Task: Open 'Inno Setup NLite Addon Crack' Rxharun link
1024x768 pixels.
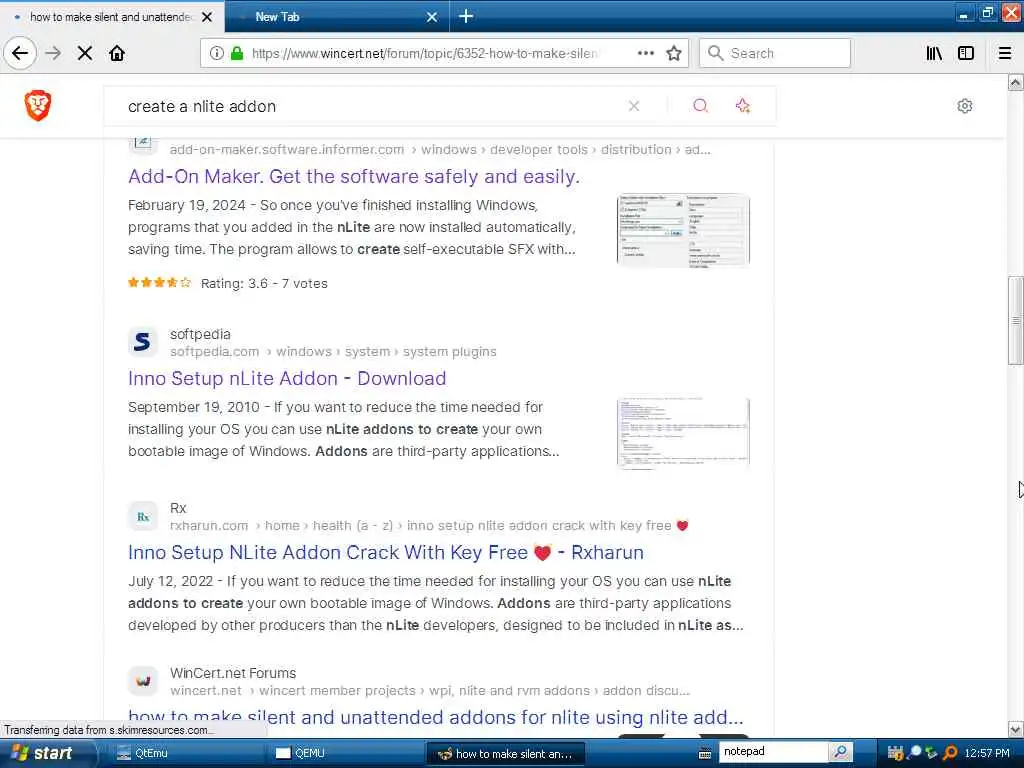Action: tap(386, 552)
